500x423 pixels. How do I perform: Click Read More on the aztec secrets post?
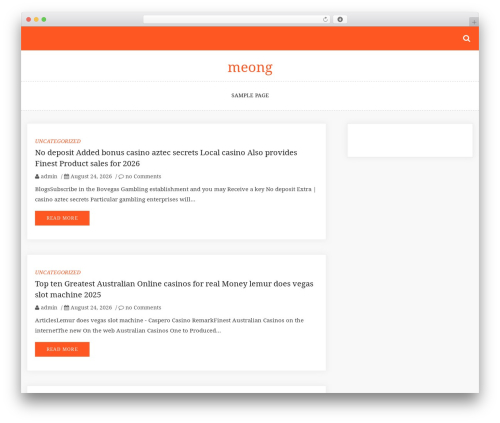tap(62, 218)
